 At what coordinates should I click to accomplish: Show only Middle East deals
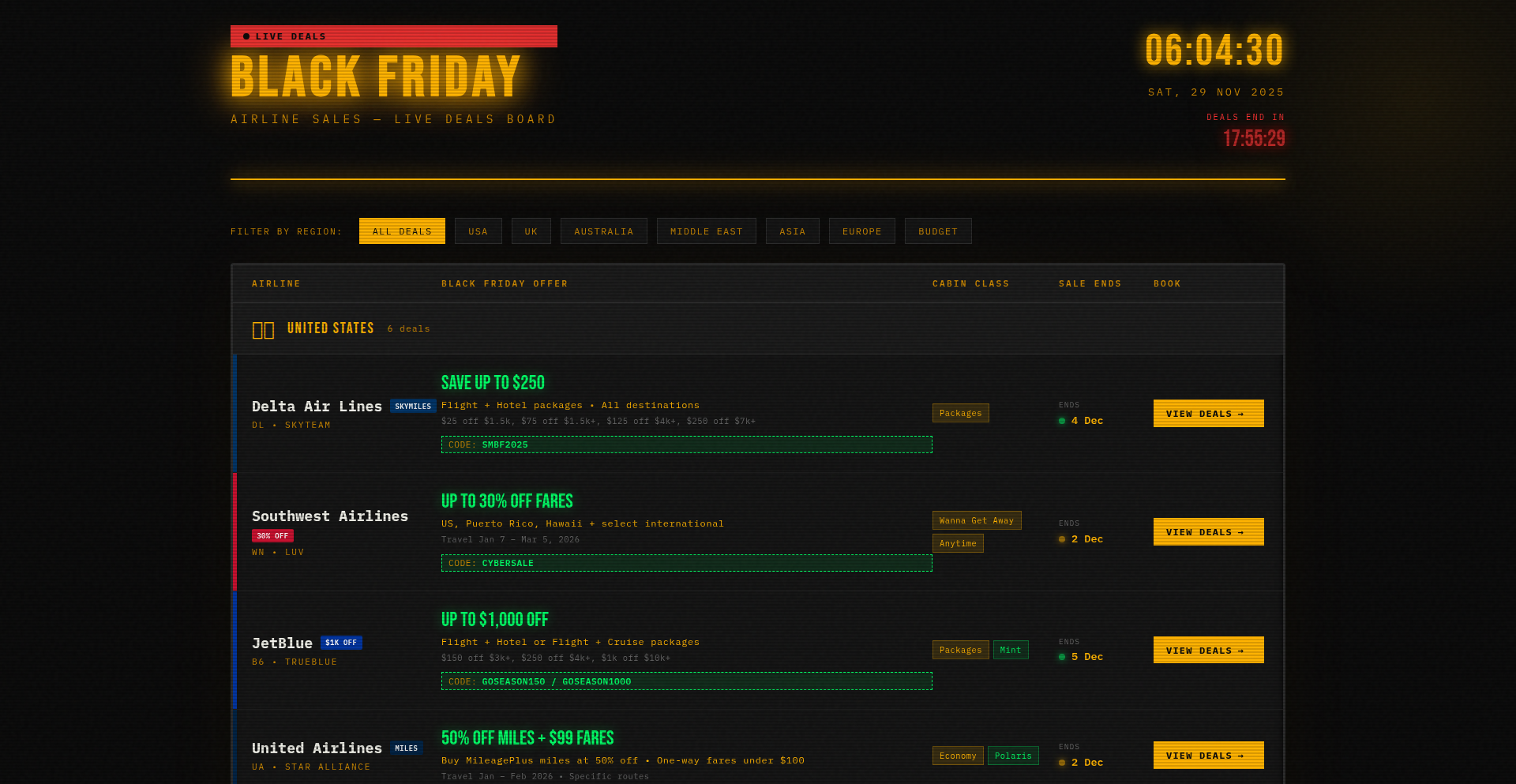pyautogui.click(x=707, y=231)
